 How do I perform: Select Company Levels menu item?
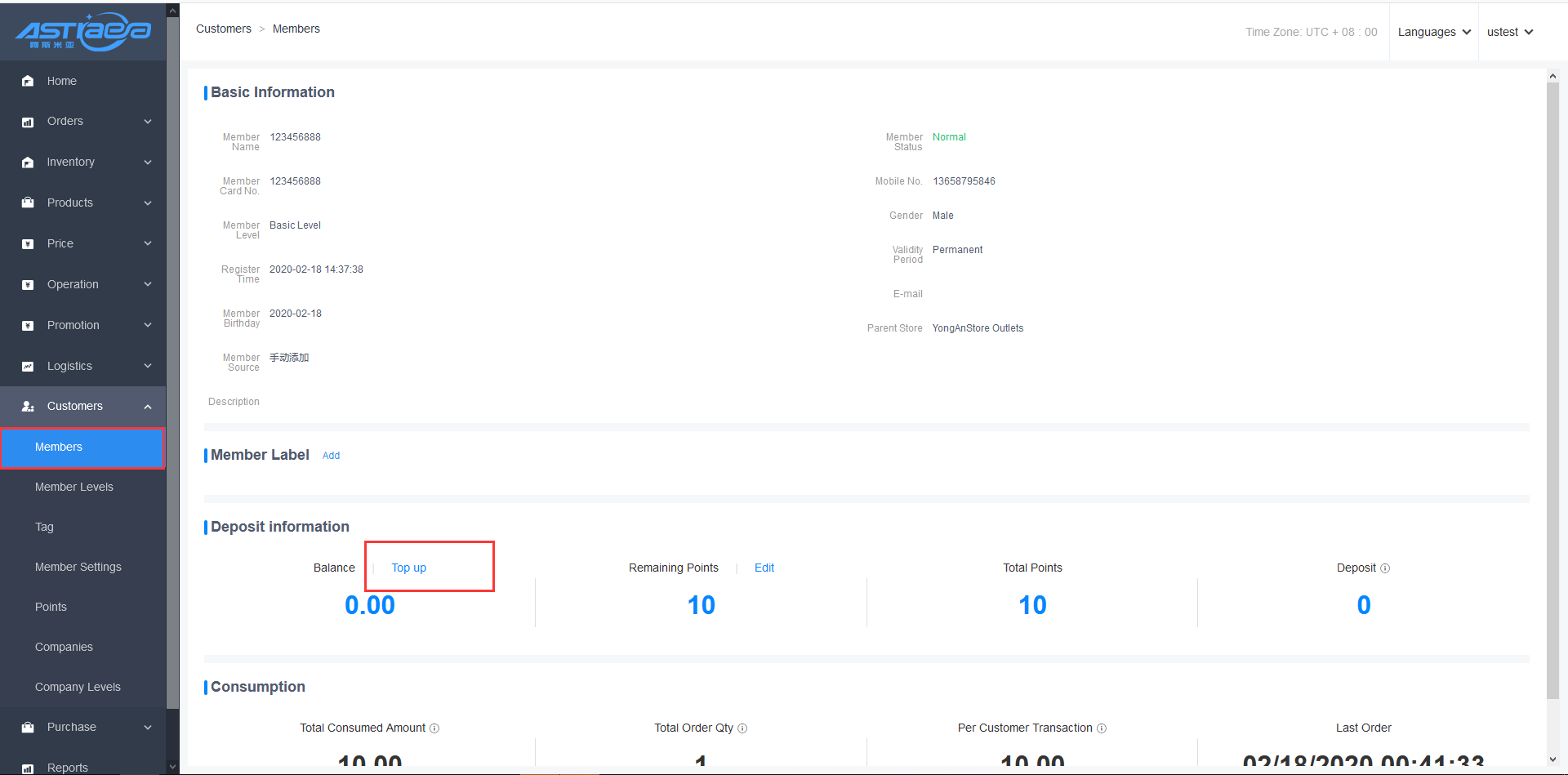[x=78, y=687]
